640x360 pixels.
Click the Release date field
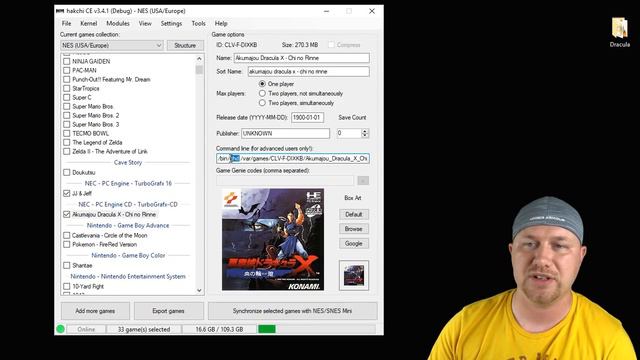coord(307,118)
